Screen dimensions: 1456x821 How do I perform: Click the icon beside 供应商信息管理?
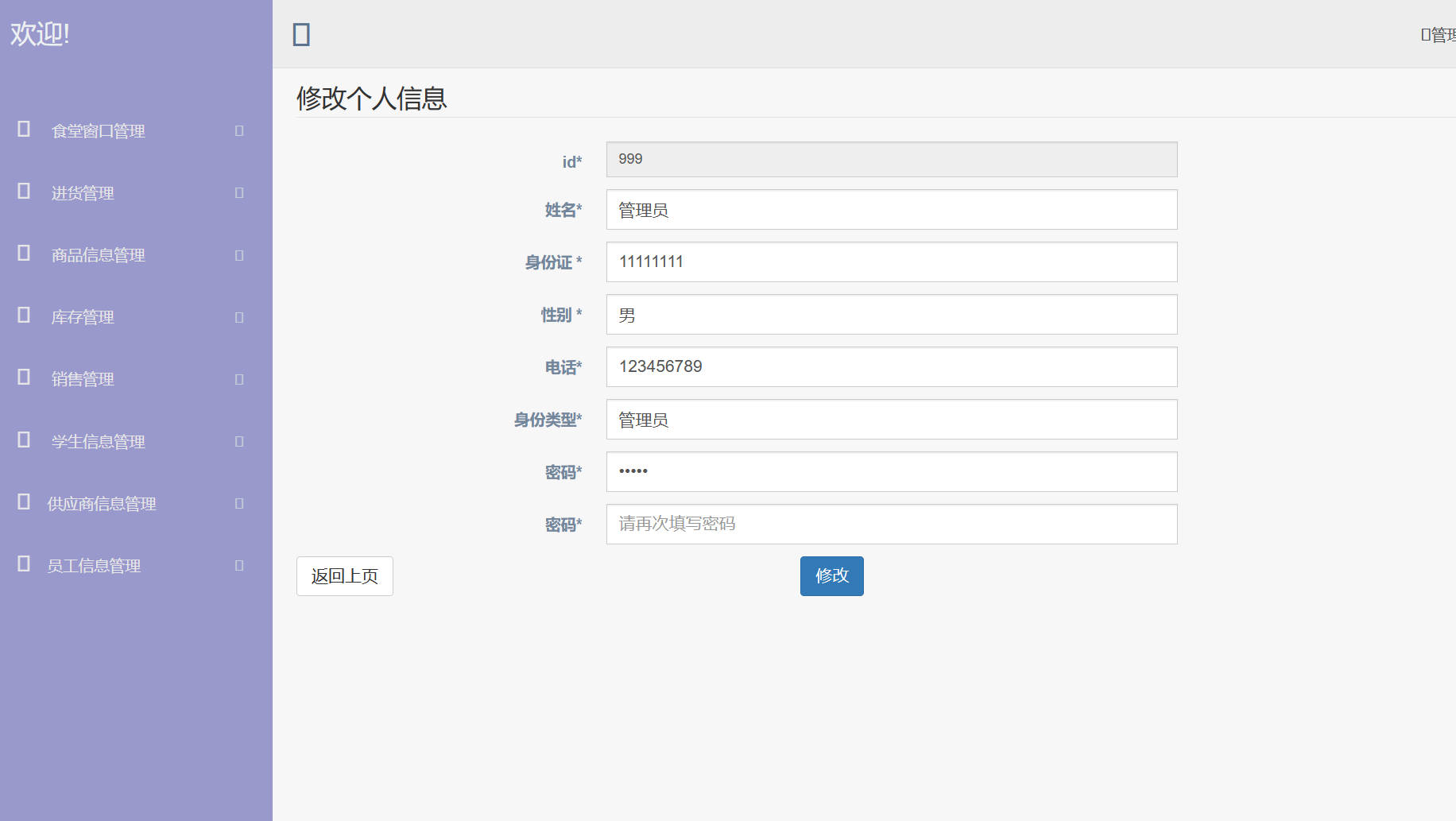(x=24, y=502)
